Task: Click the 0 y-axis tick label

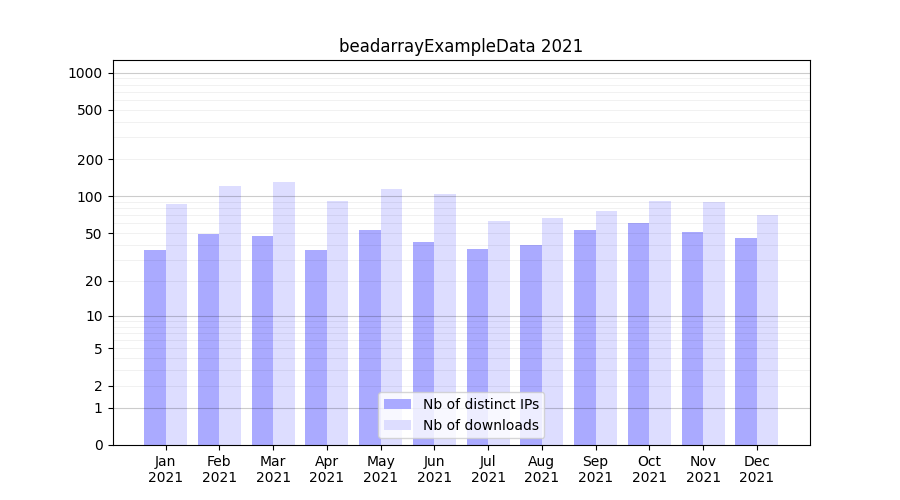Action: [x=98, y=445]
